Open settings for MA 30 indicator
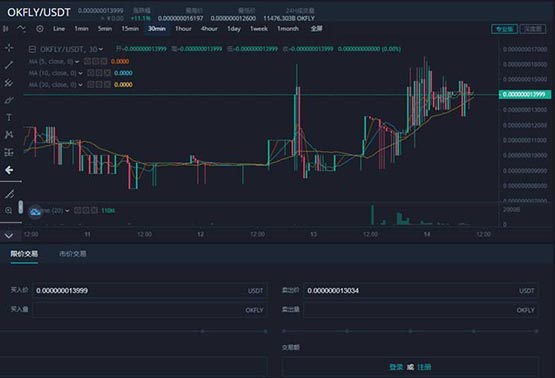Screen dimensions: 555x378 tap(99, 85)
